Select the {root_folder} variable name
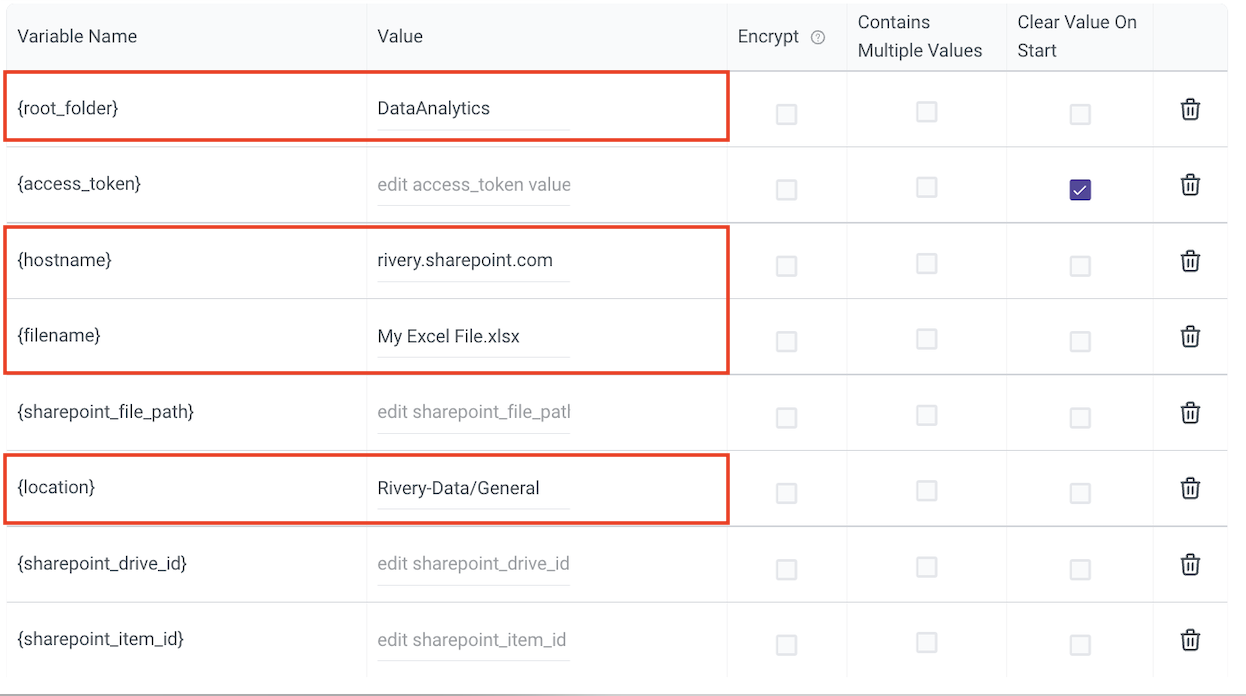This screenshot has height=696, width=1246. point(68,108)
